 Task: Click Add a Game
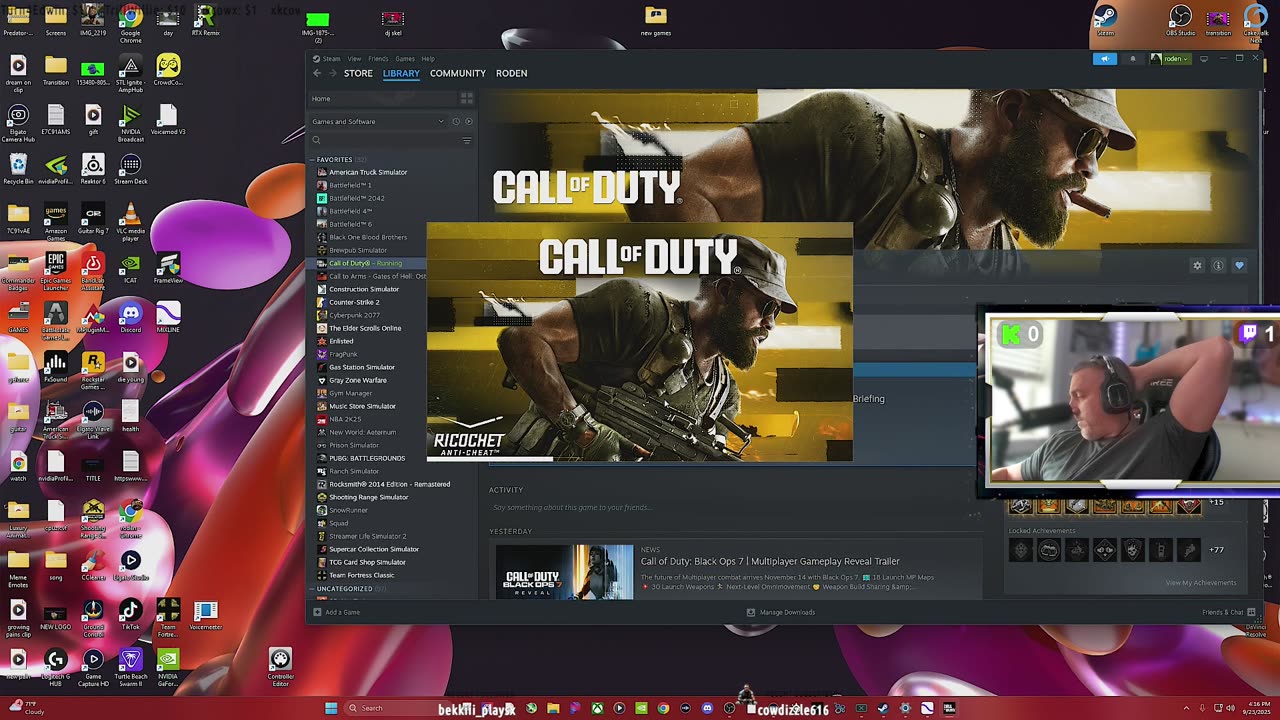pyautogui.click(x=336, y=612)
